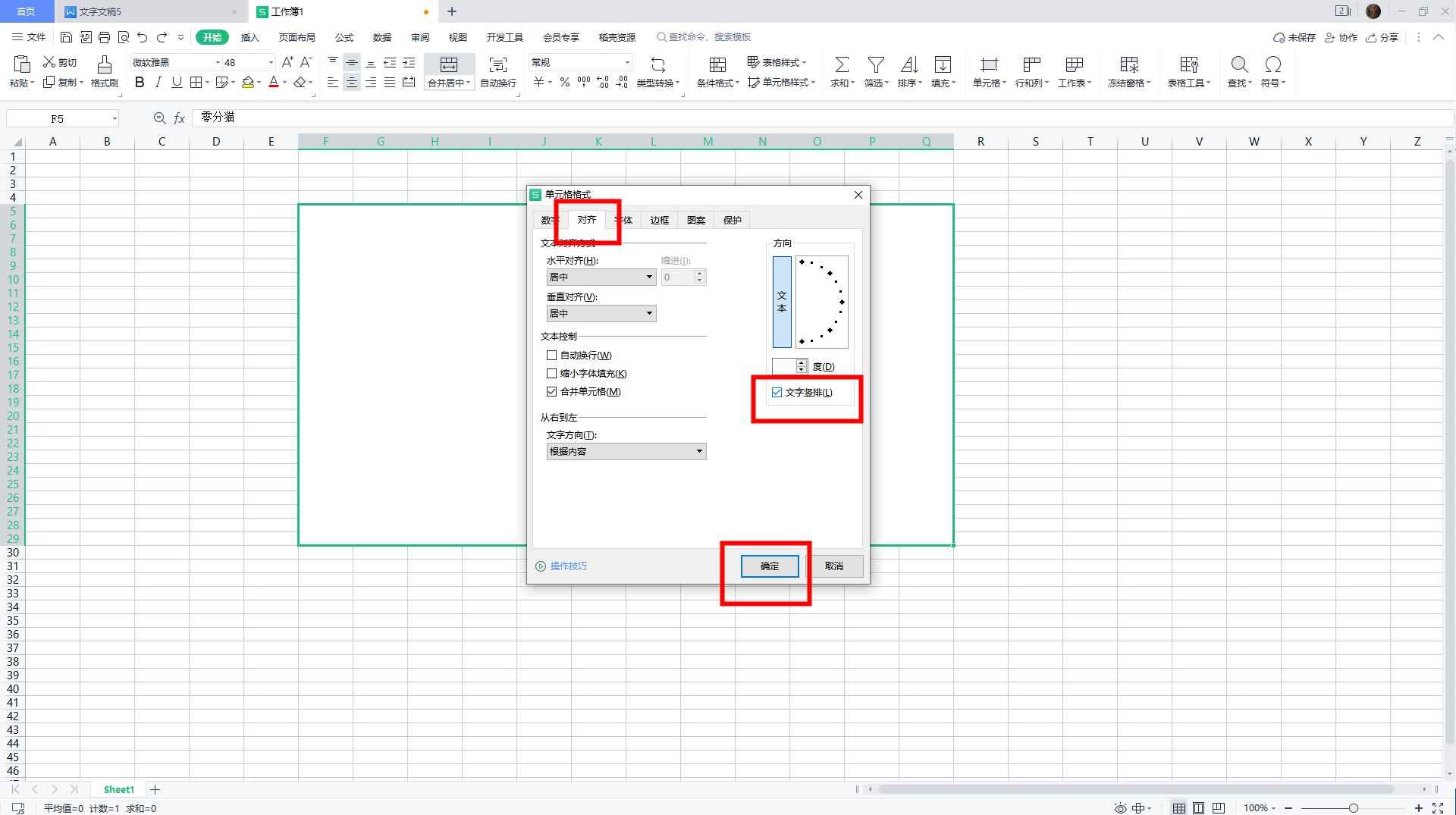Open the 水平对齐 dropdown

click(x=601, y=277)
